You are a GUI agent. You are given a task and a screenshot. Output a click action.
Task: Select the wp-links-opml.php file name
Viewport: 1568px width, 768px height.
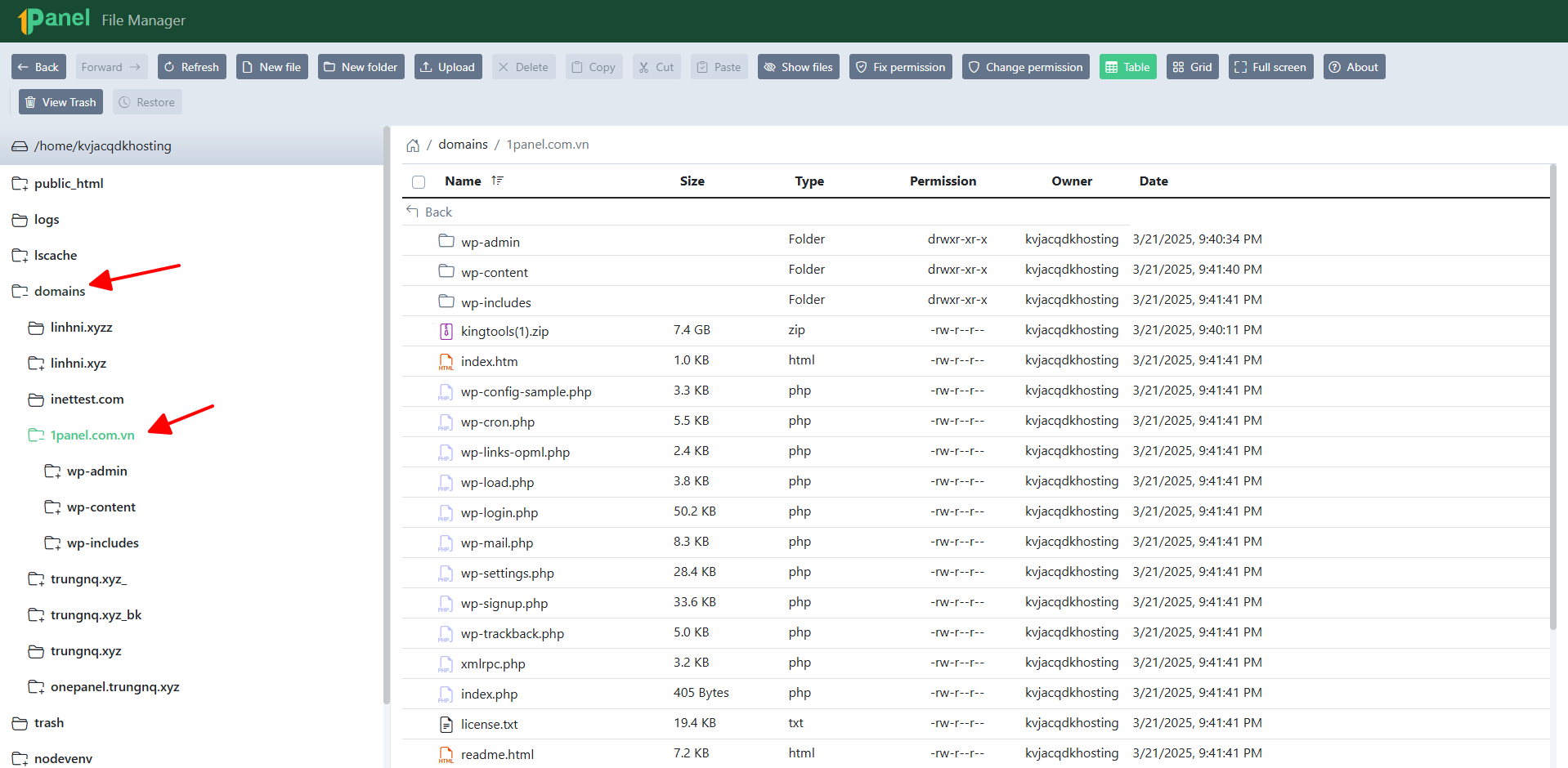pos(515,453)
